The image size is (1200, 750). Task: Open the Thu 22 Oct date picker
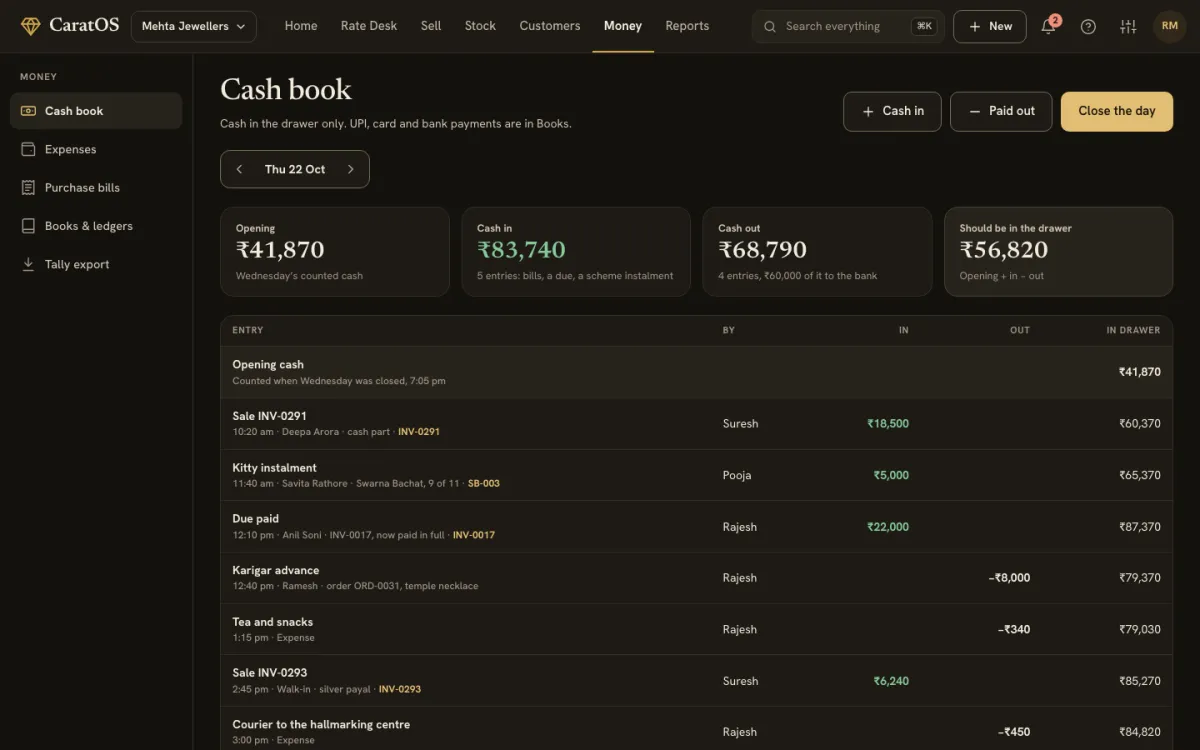(295, 169)
